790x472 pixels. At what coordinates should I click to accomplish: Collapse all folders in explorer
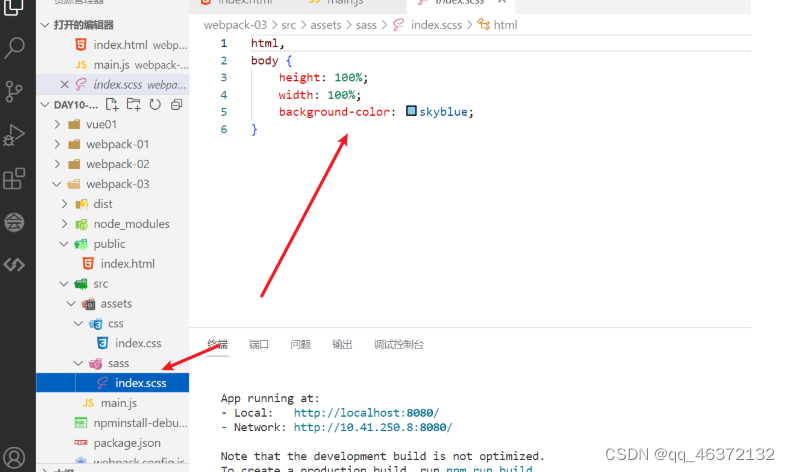[176, 105]
